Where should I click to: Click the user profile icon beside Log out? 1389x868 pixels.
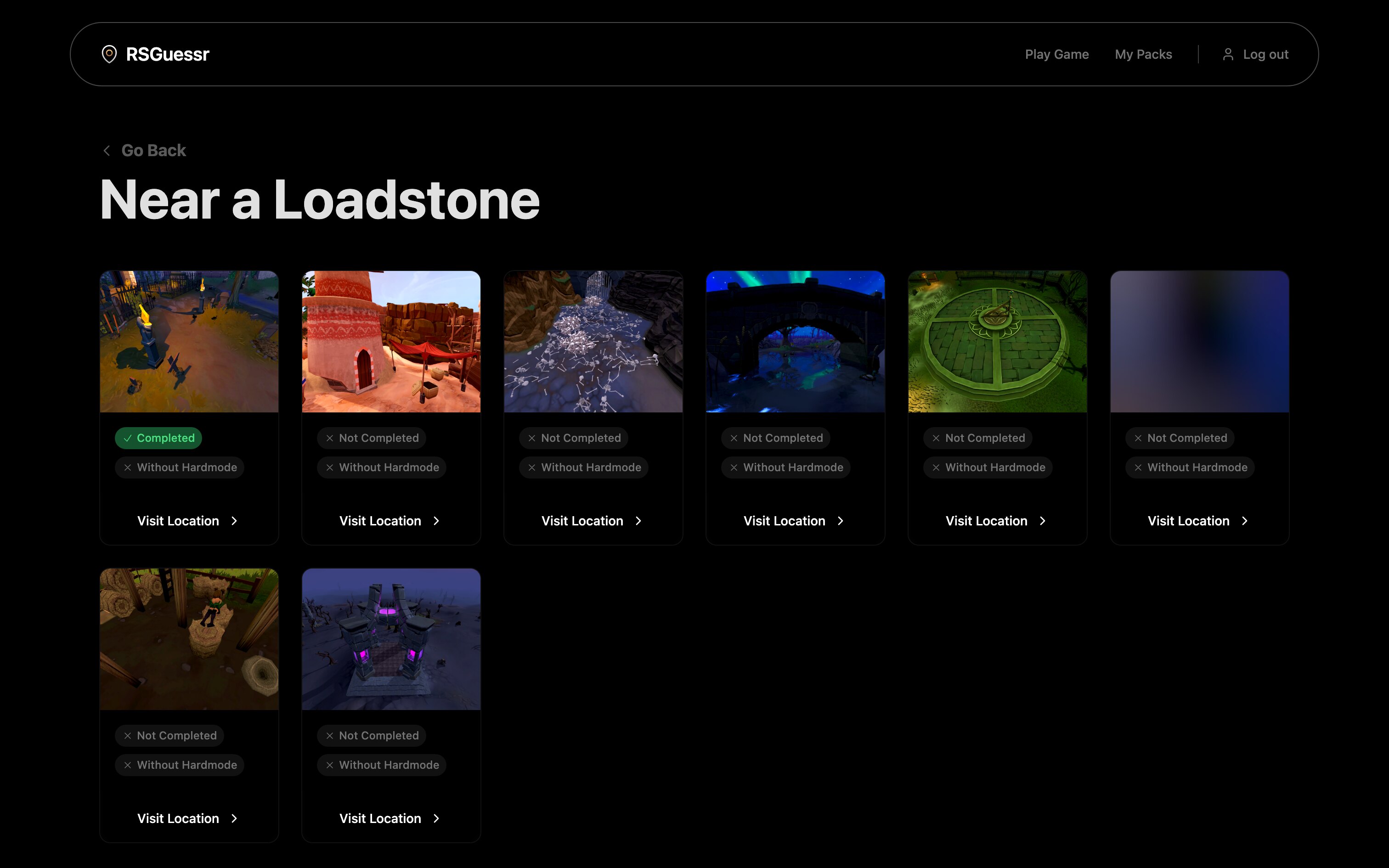click(x=1228, y=55)
